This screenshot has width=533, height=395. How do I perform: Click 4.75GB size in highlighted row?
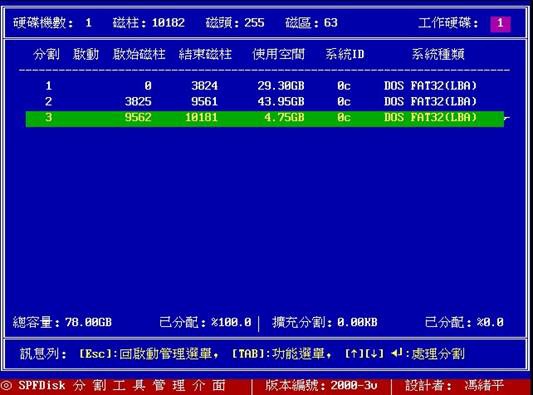(x=284, y=118)
